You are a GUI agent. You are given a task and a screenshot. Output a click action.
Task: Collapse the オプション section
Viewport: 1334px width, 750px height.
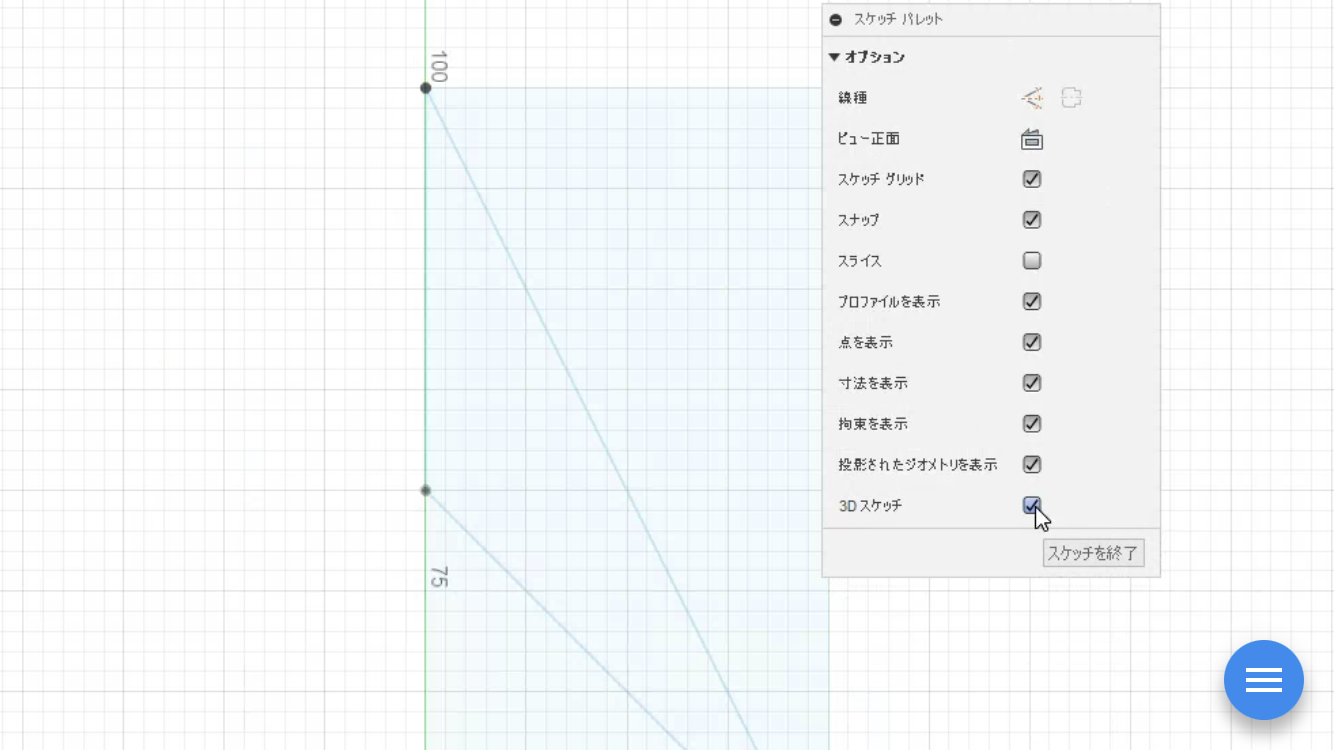tap(834, 58)
